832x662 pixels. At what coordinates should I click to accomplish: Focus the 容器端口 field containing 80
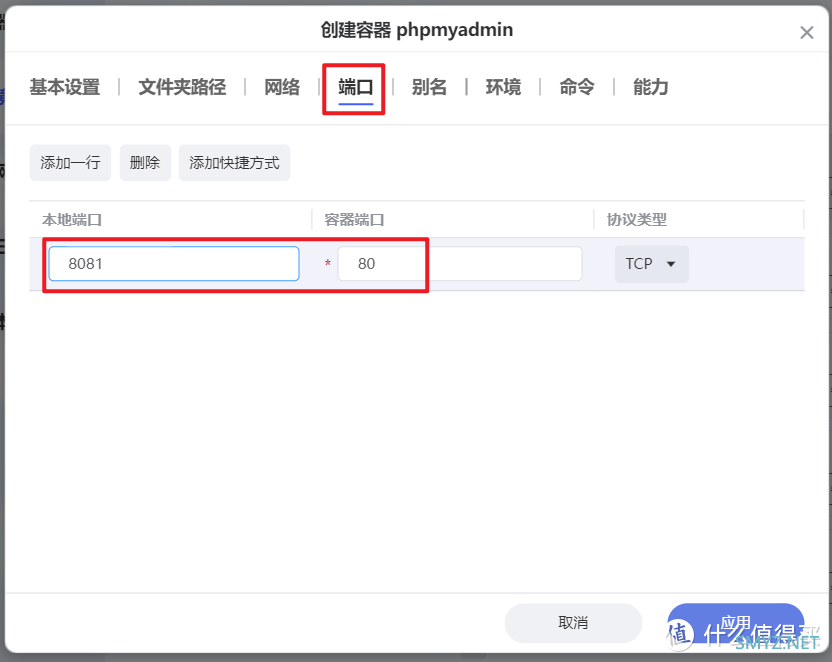(460, 264)
